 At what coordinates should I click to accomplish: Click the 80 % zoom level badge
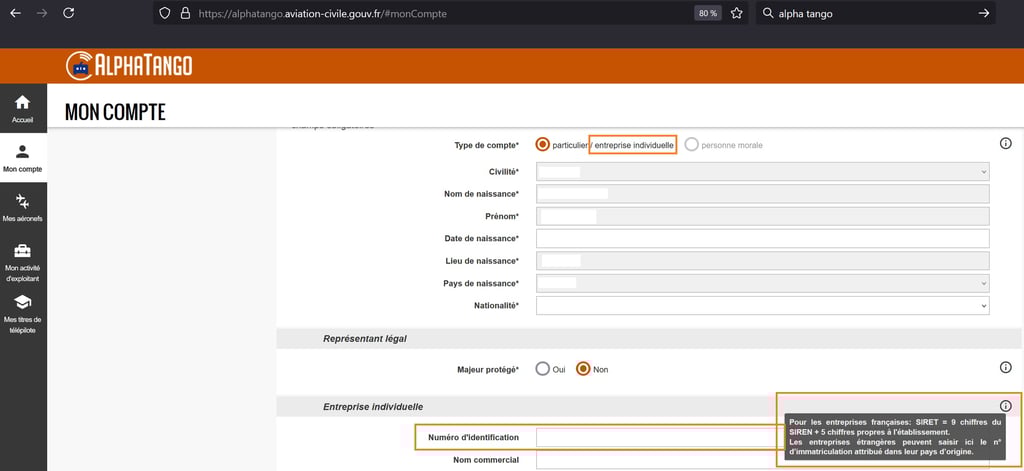[x=707, y=13]
